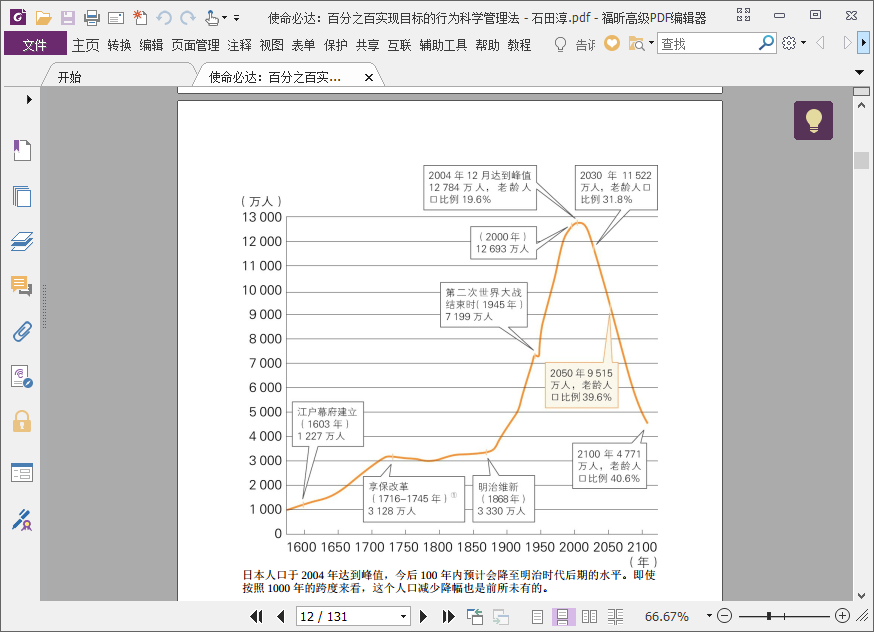Open the 保护 tab
The image size is (874, 632).
[x=336, y=45]
